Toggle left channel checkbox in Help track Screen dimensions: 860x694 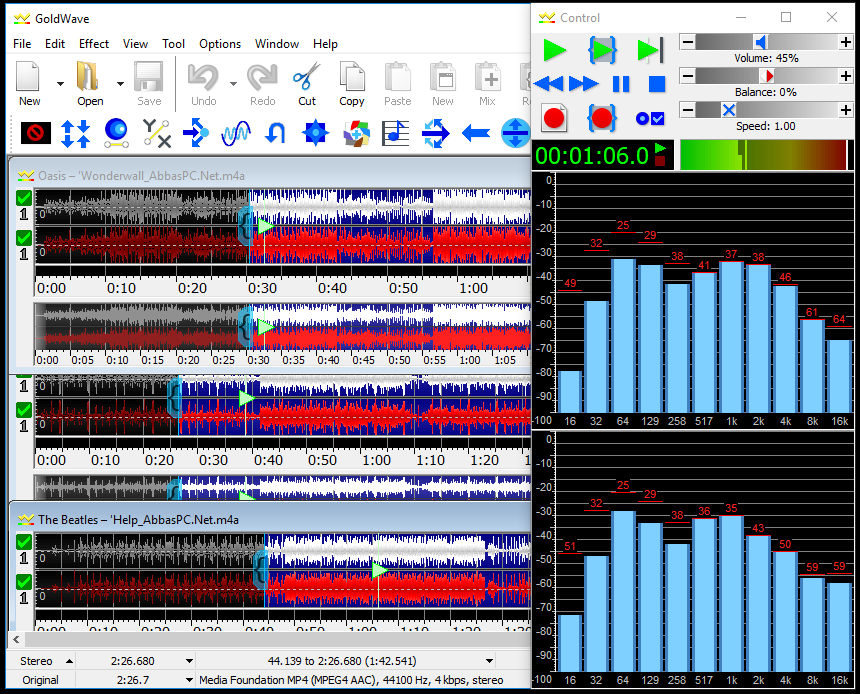click(x=24, y=541)
